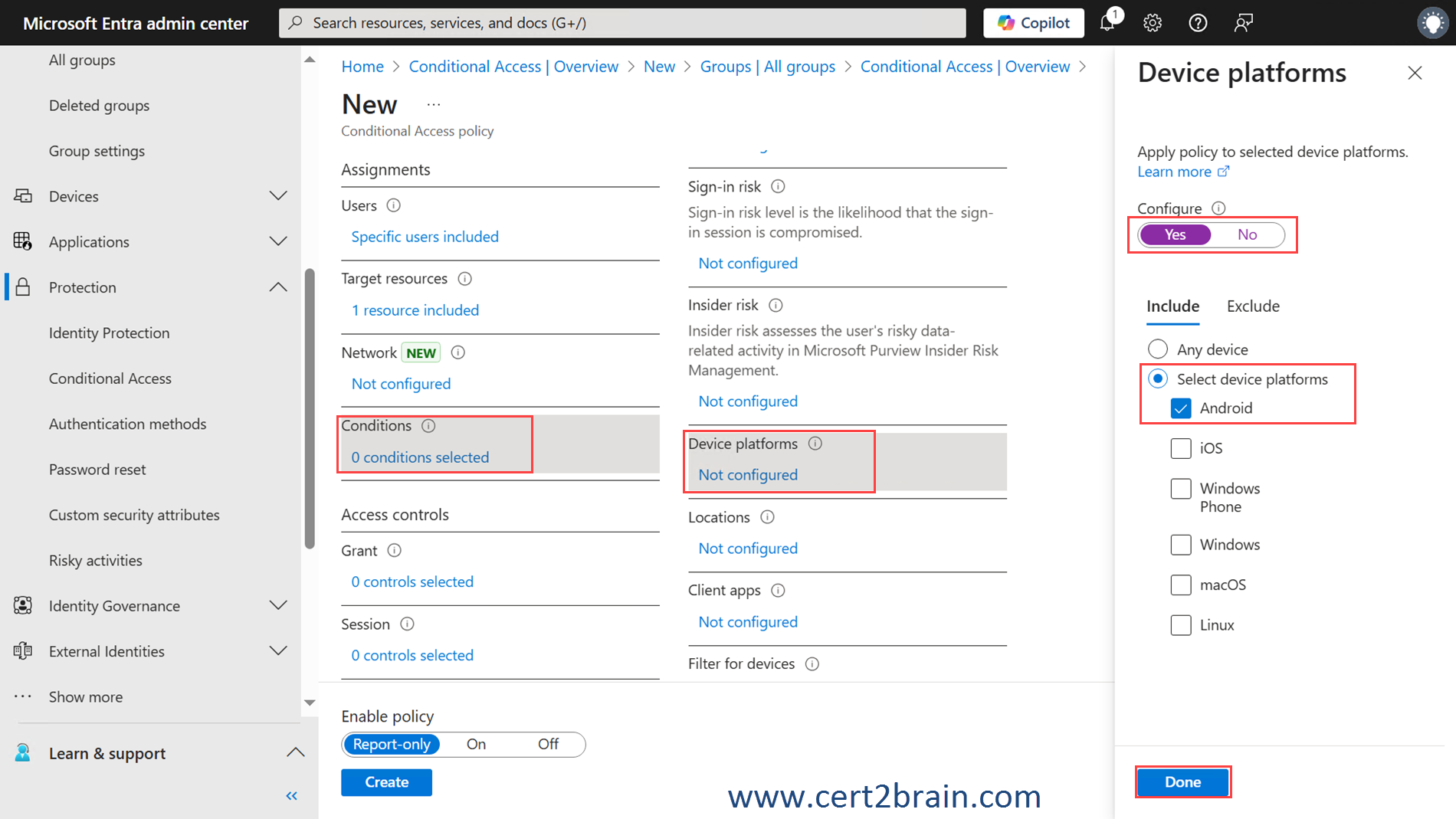Viewport: 1456px width, 819px height.
Task: Click the Conditions info icon
Action: pyautogui.click(x=428, y=426)
